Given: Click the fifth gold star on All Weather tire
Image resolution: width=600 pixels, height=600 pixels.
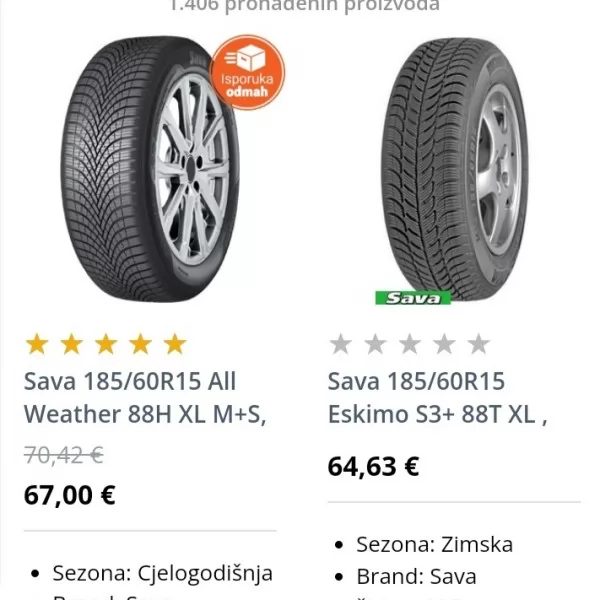Looking at the screenshot, I should [175, 345].
